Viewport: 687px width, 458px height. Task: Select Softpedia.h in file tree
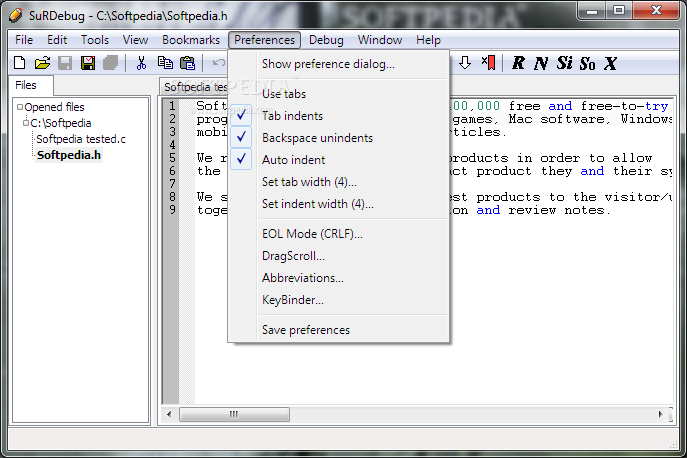click(x=69, y=155)
